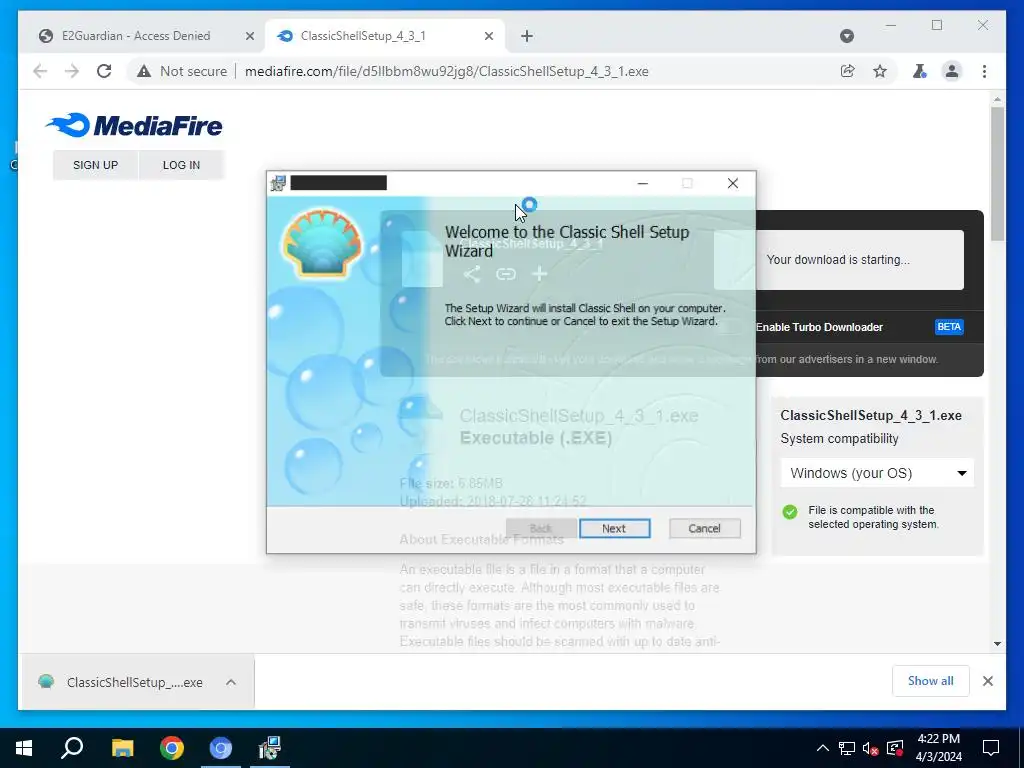Click Show all downloads

pyautogui.click(x=931, y=681)
